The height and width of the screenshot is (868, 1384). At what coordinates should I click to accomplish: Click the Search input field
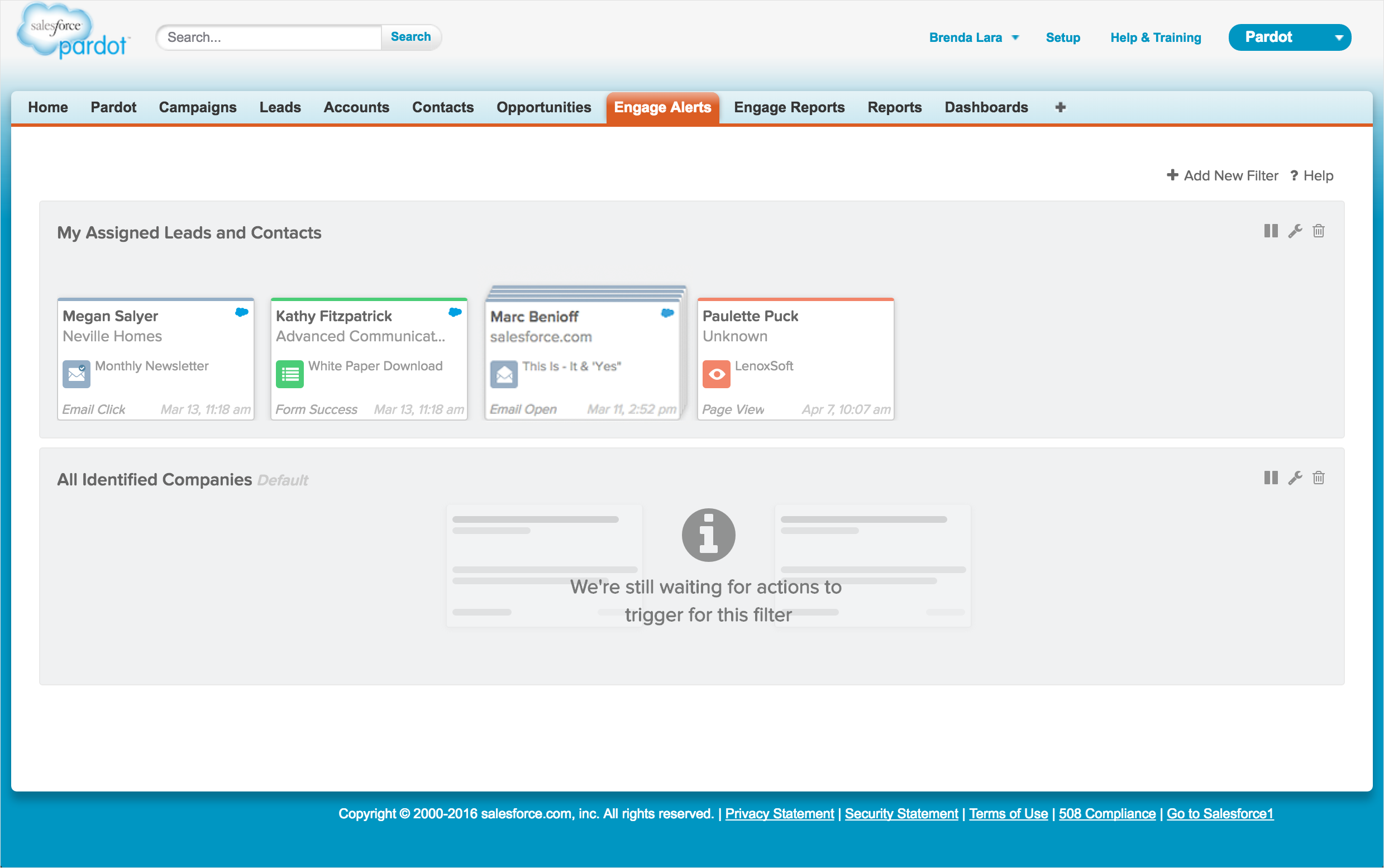[270, 38]
